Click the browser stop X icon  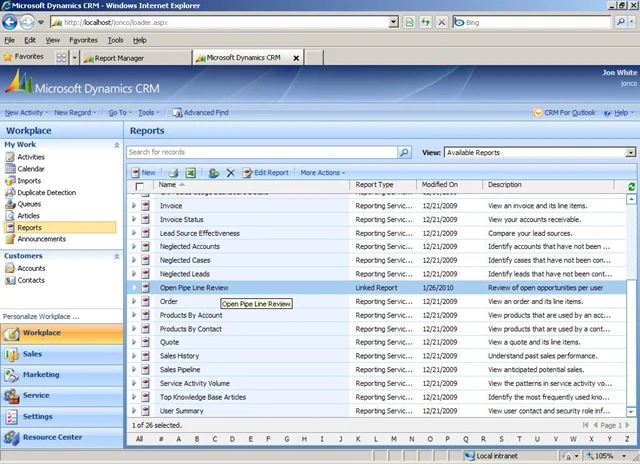[x=441, y=22]
